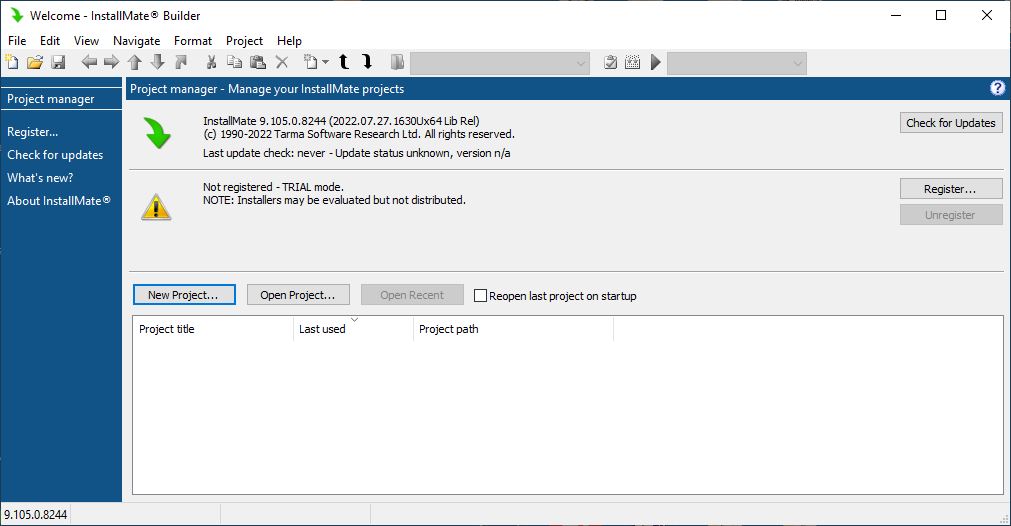Open the combo box beside play icon
The width and height of the screenshot is (1011, 526).
click(736, 63)
